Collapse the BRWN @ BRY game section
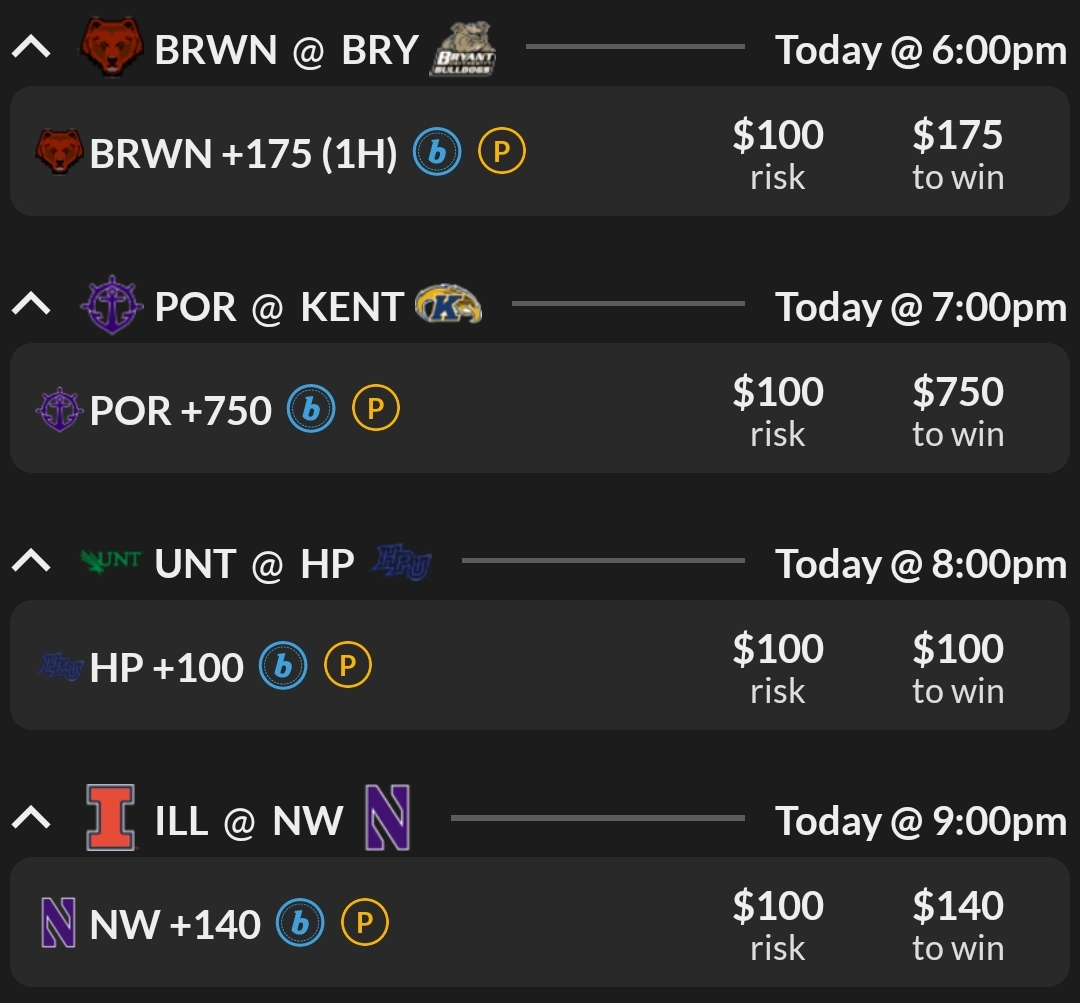The image size is (1080, 1003). (31, 48)
